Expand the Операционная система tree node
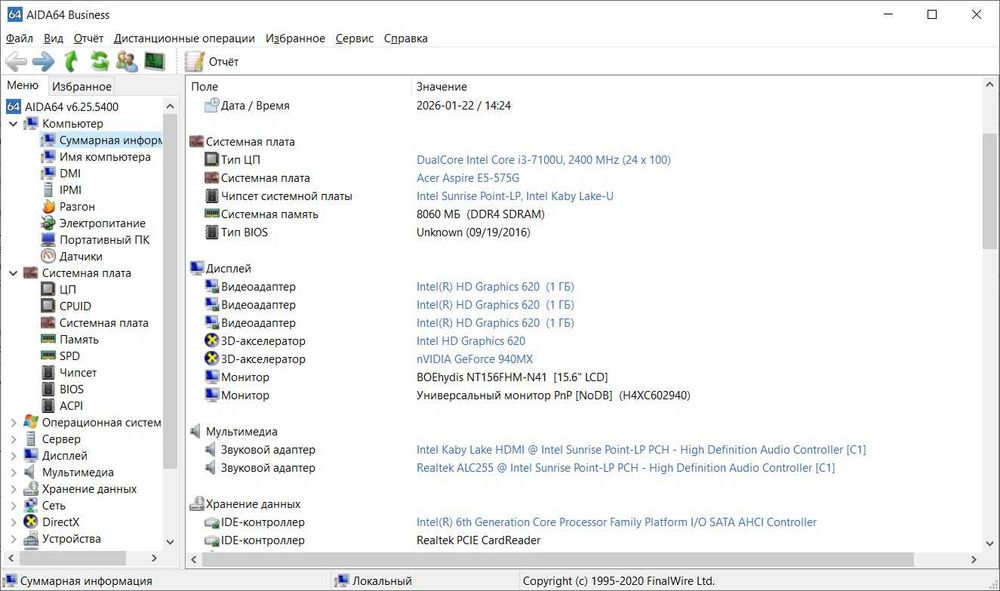 [13, 422]
